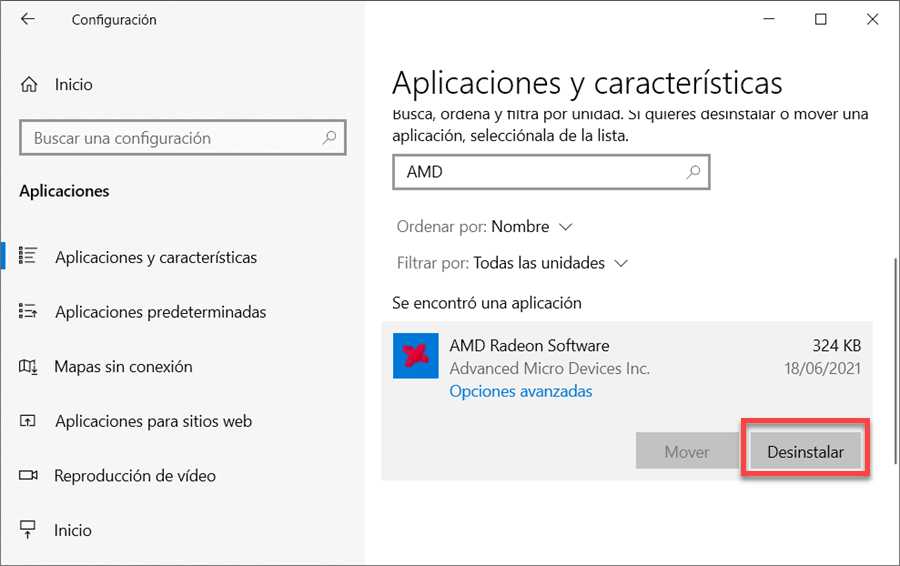Click the AMD Radeon Software app icon

pos(416,356)
